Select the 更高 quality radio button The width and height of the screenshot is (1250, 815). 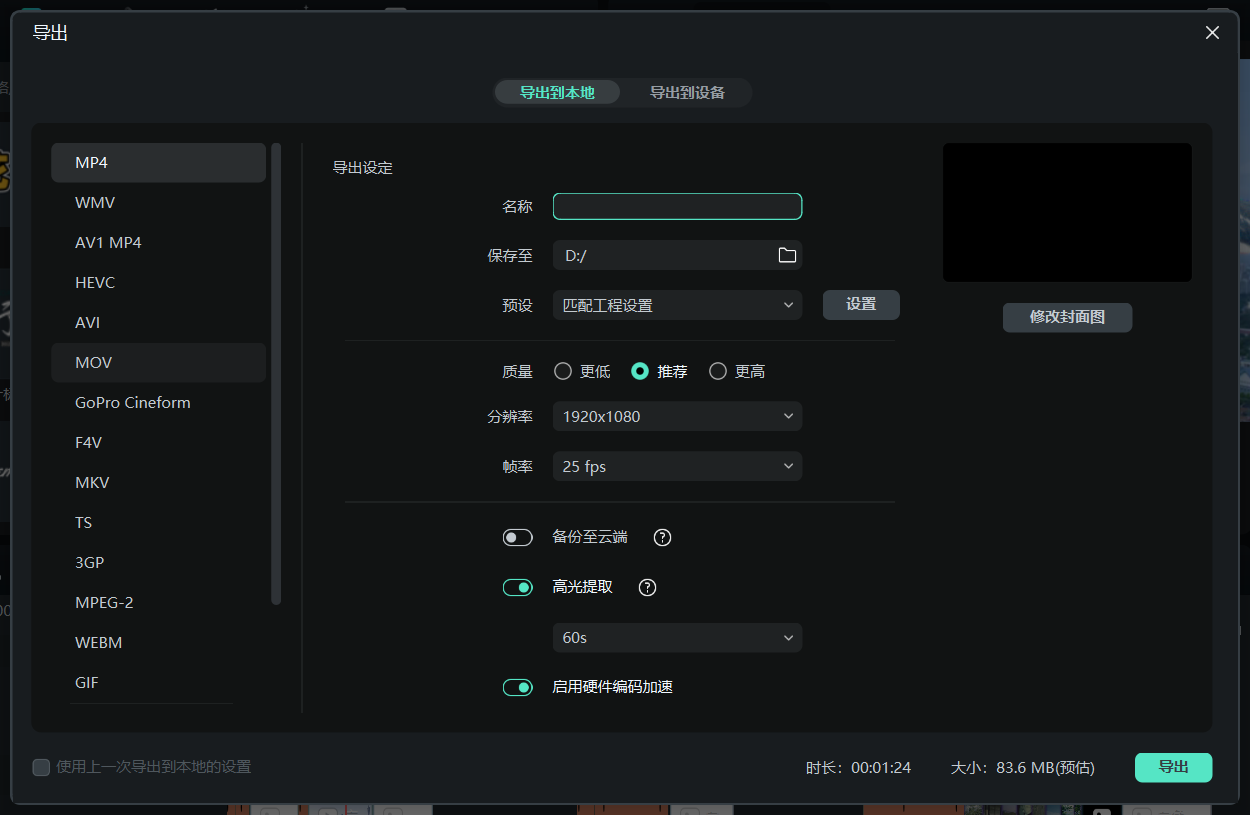717,370
